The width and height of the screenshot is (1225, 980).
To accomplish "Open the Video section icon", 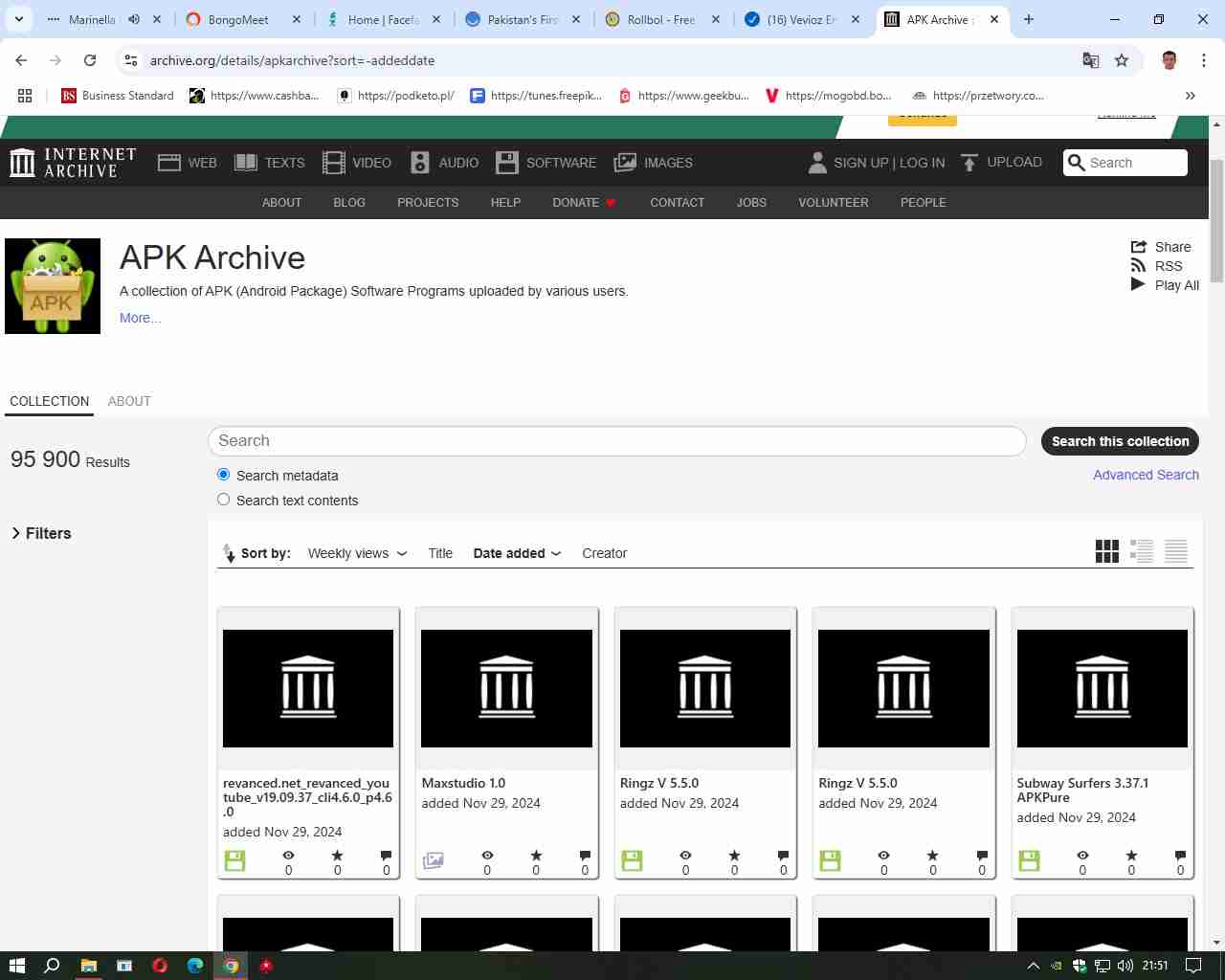I will pyautogui.click(x=334, y=163).
